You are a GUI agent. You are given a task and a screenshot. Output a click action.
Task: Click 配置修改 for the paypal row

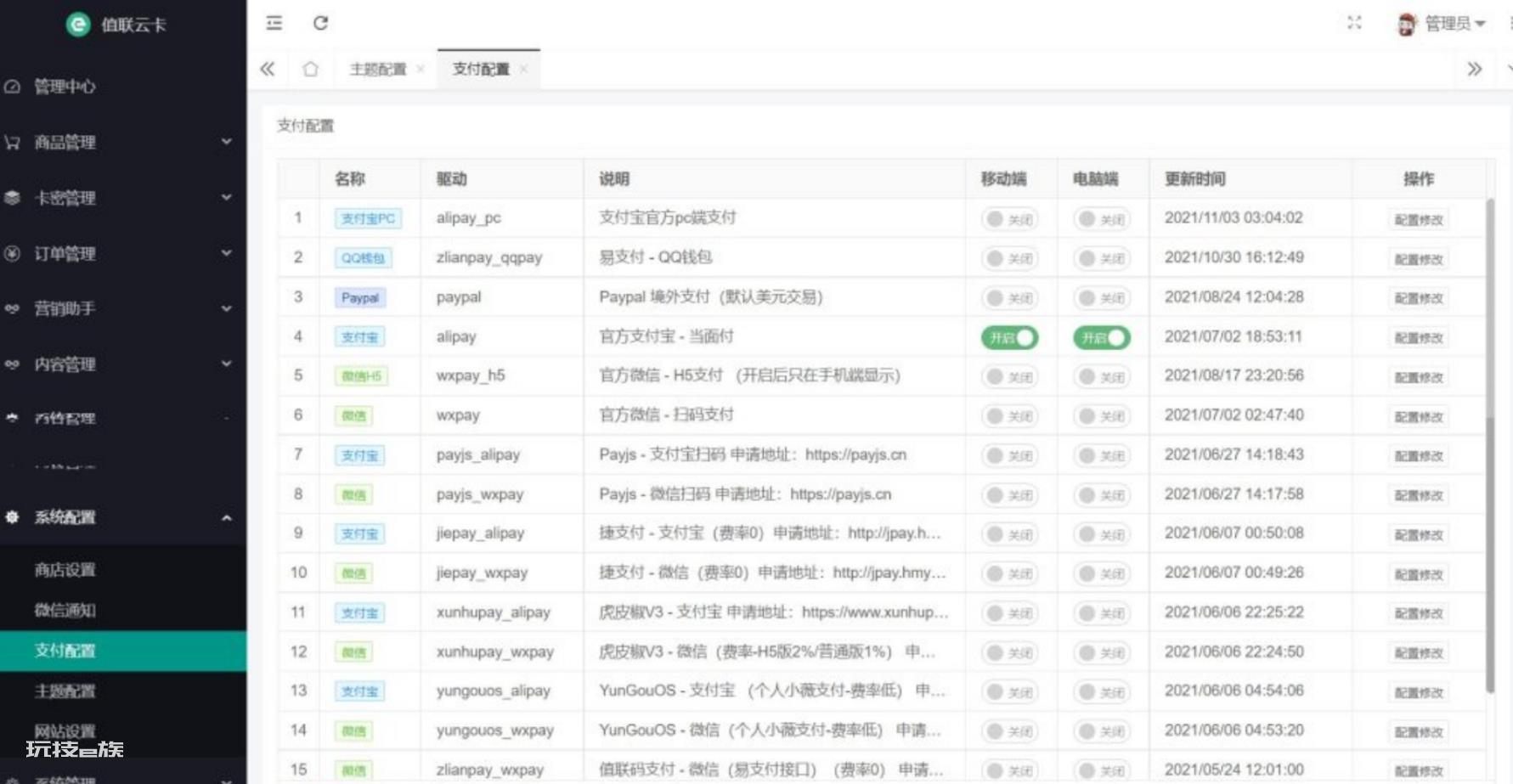tap(1418, 298)
